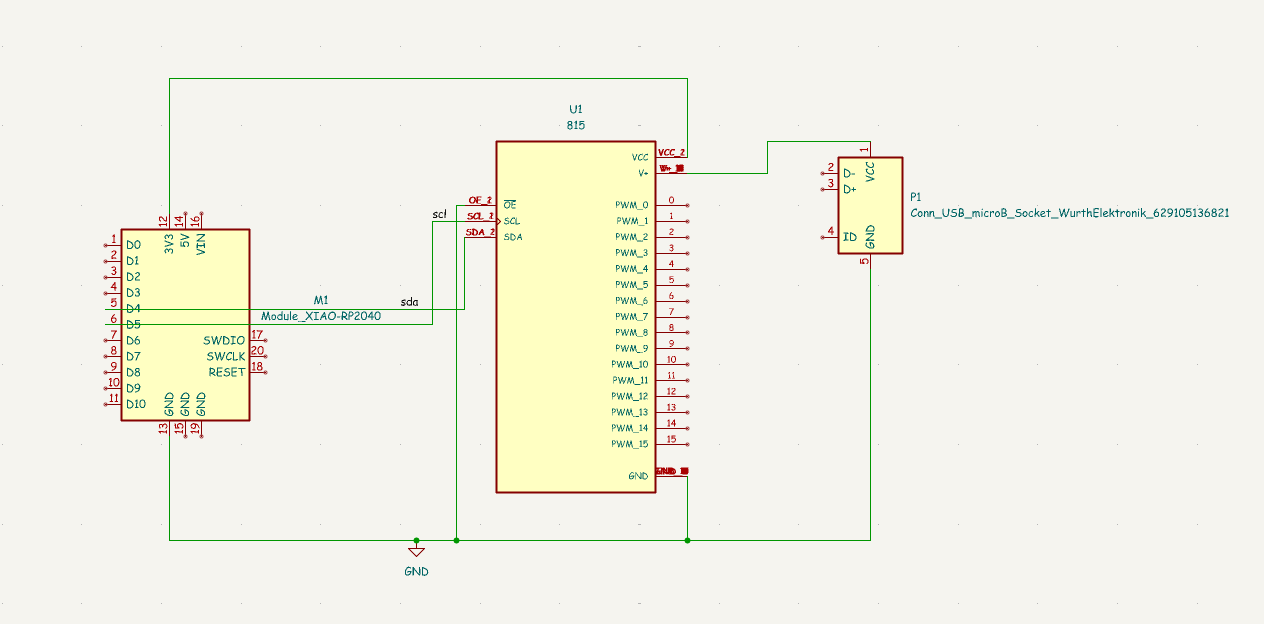
Task: Select the 'sda' wire label on the net
Action: click(407, 300)
